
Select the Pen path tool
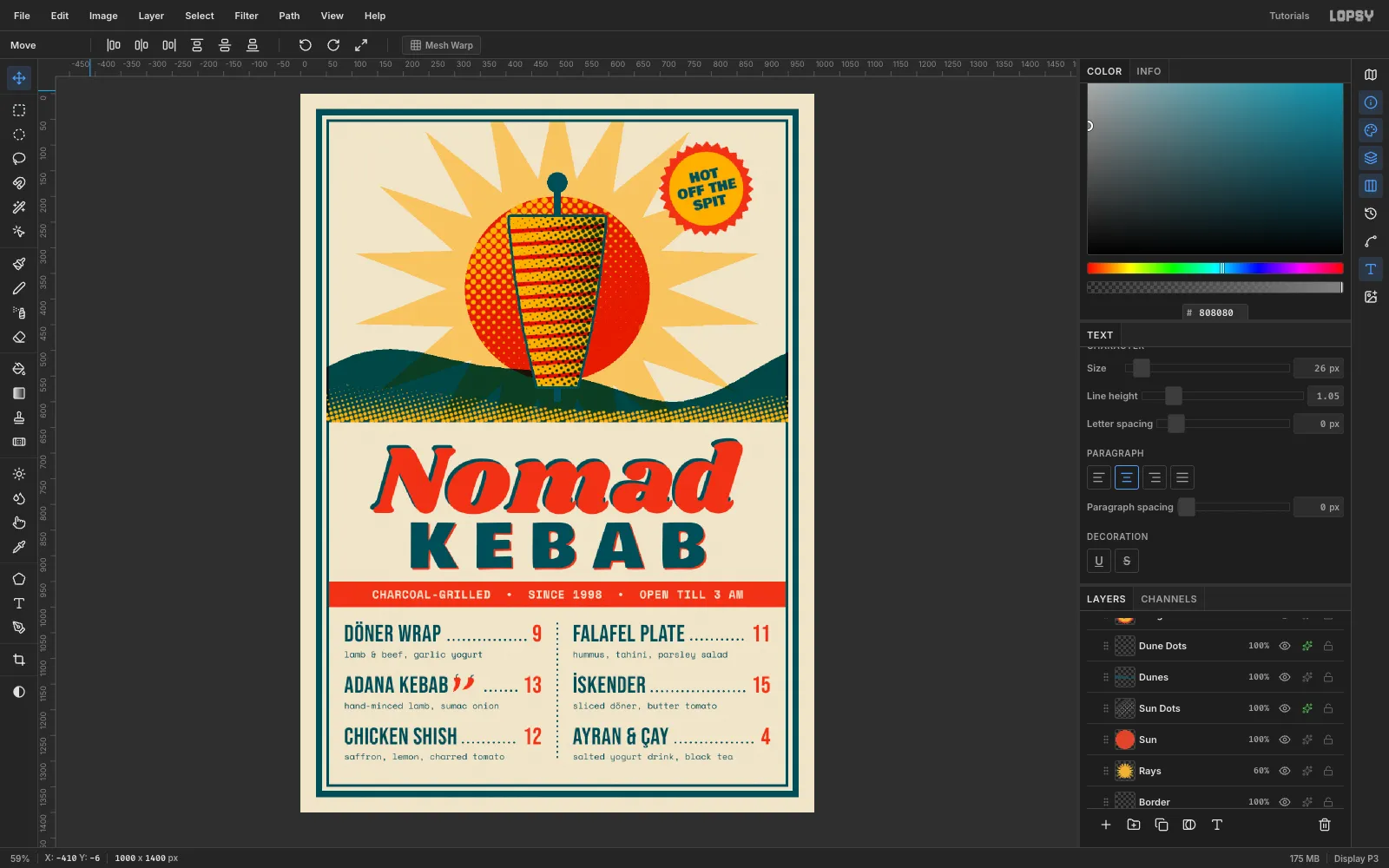[x=19, y=628]
